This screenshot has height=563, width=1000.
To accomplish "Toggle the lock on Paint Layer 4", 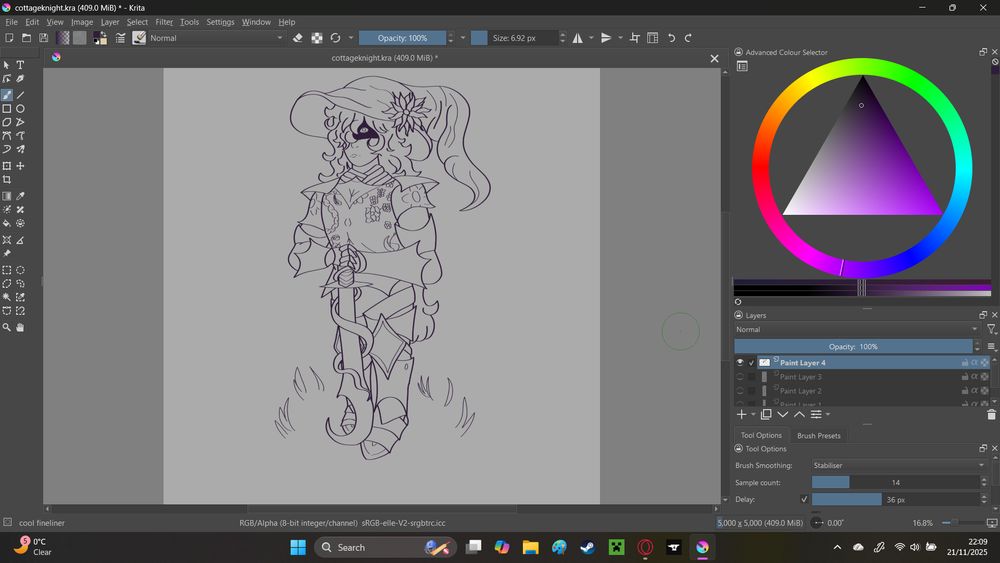I will click(x=964, y=362).
